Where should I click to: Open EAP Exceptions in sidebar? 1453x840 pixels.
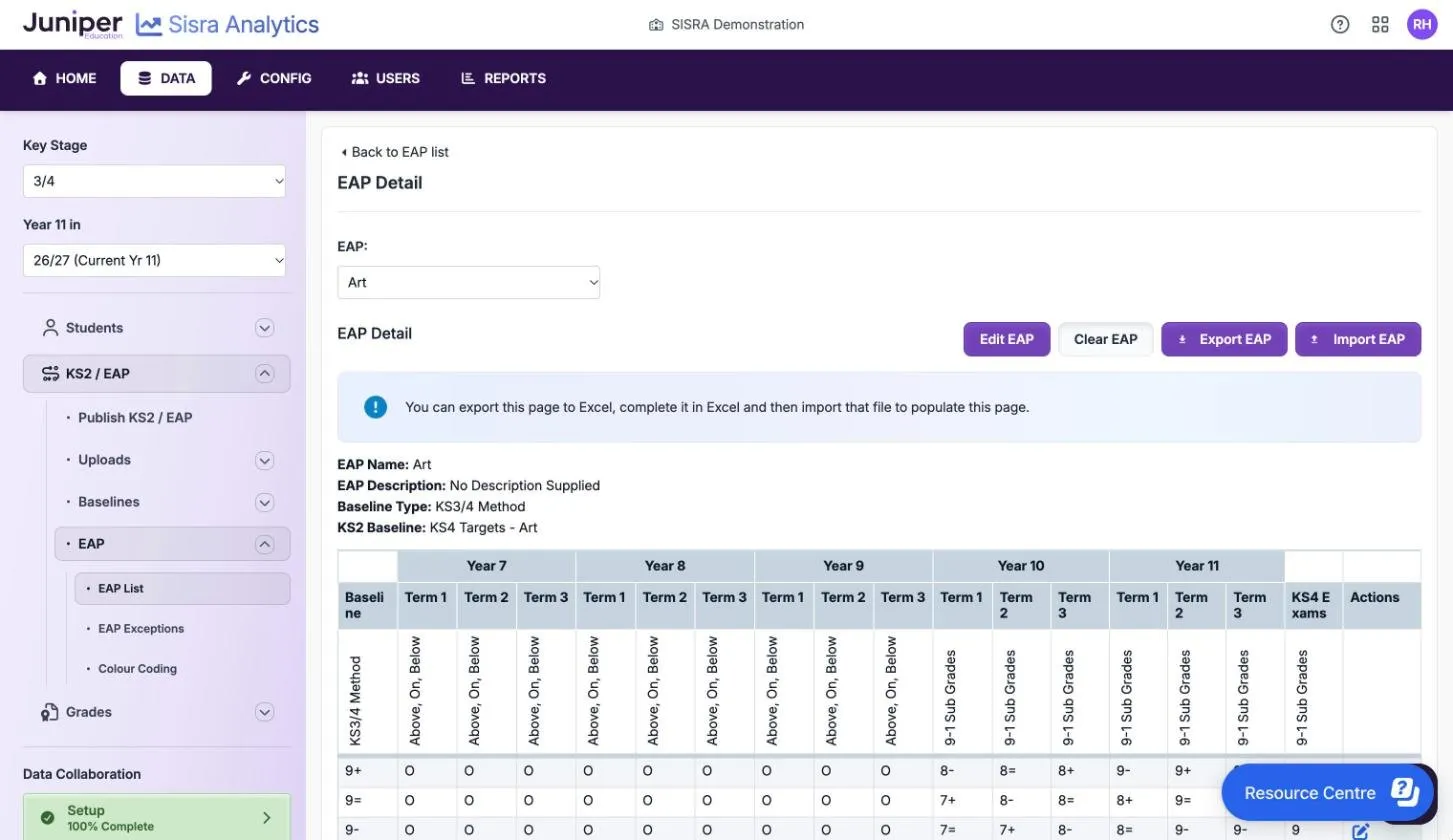point(141,629)
